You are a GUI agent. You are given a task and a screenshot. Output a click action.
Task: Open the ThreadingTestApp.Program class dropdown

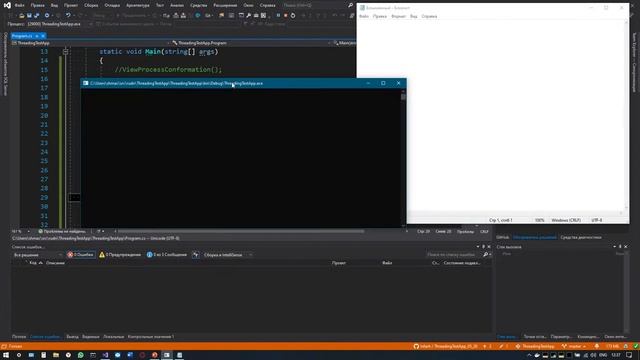[251, 43]
